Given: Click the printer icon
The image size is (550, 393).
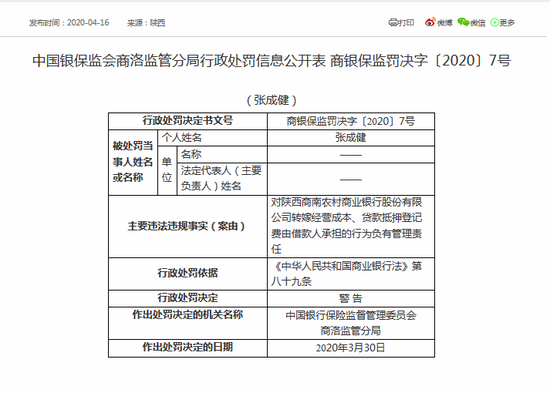Looking at the screenshot, I should (x=393, y=22).
